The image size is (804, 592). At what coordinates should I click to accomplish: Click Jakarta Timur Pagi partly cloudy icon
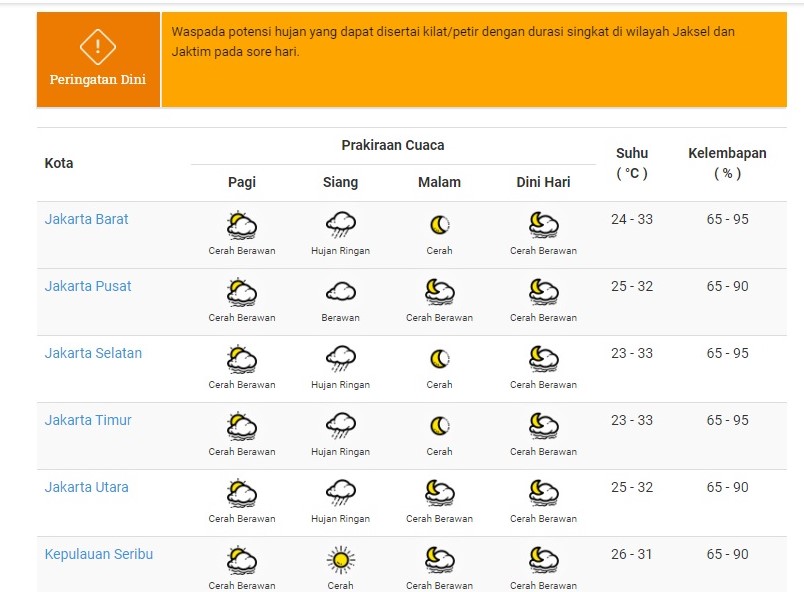coord(242,426)
